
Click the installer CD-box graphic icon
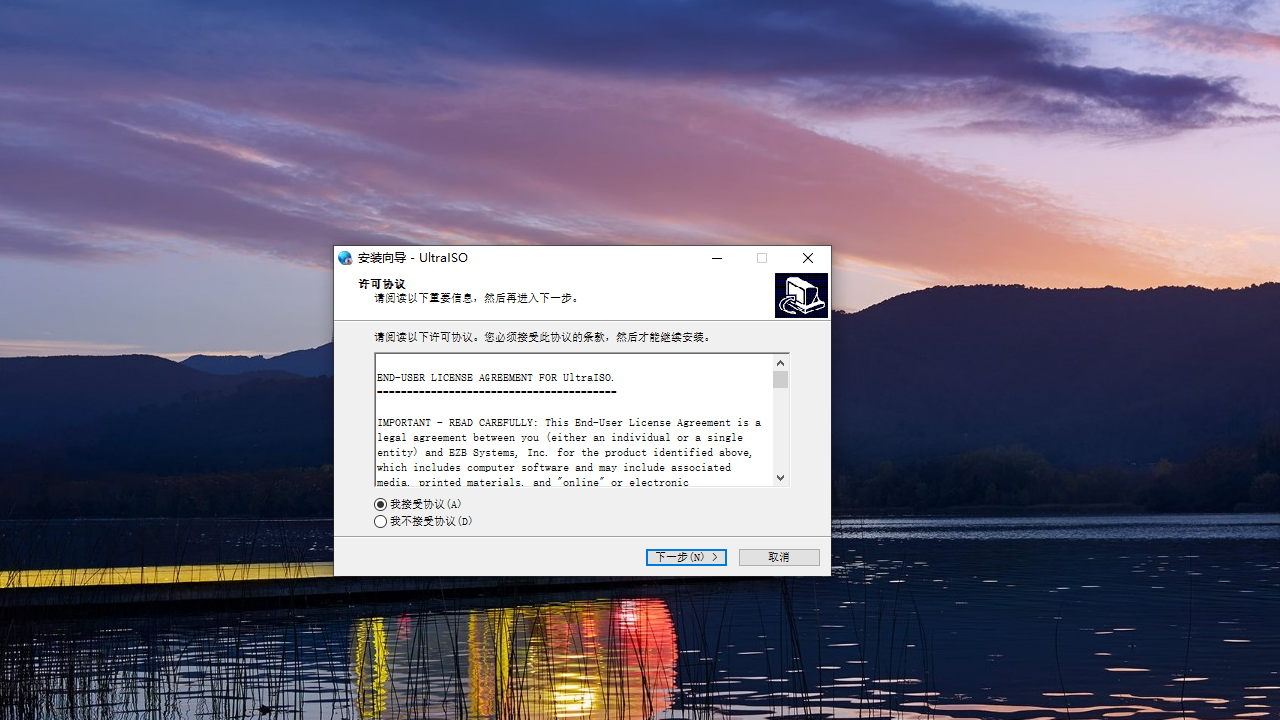click(800, 294)
